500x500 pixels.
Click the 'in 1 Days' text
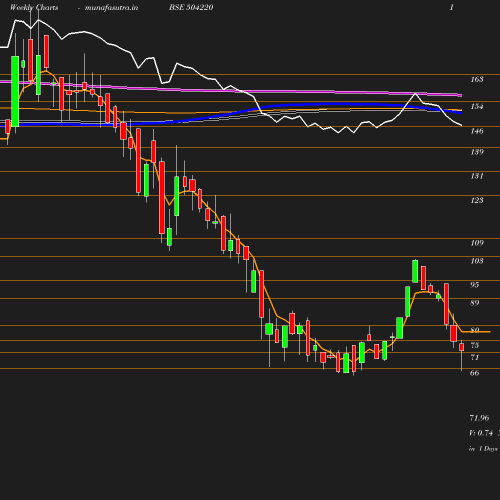pos(483,449)
